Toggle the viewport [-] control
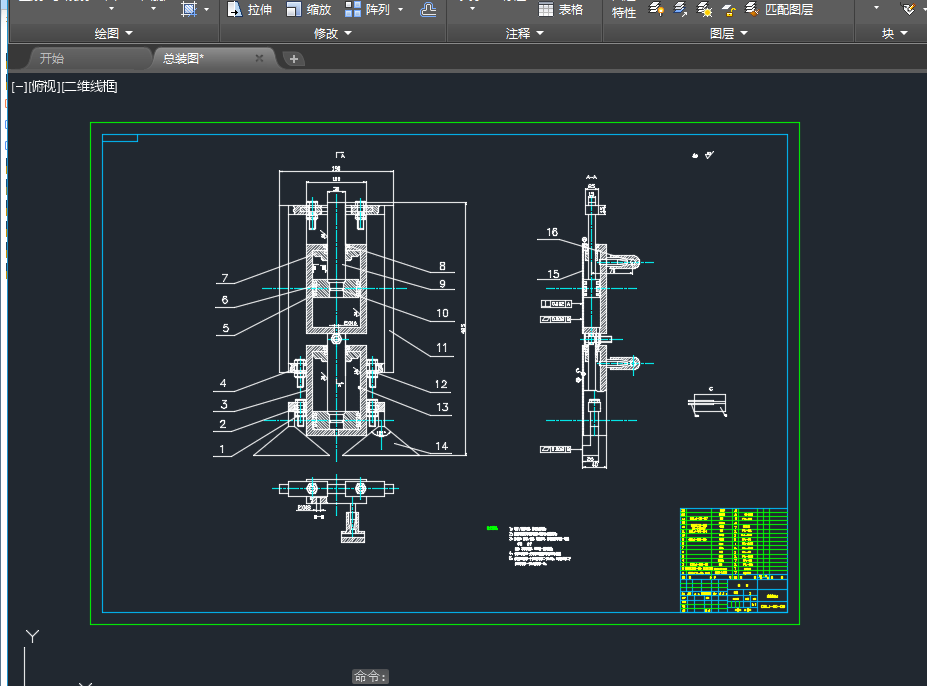Image resolution: width=927 pixels, height=686 pixels. [19, 87]
